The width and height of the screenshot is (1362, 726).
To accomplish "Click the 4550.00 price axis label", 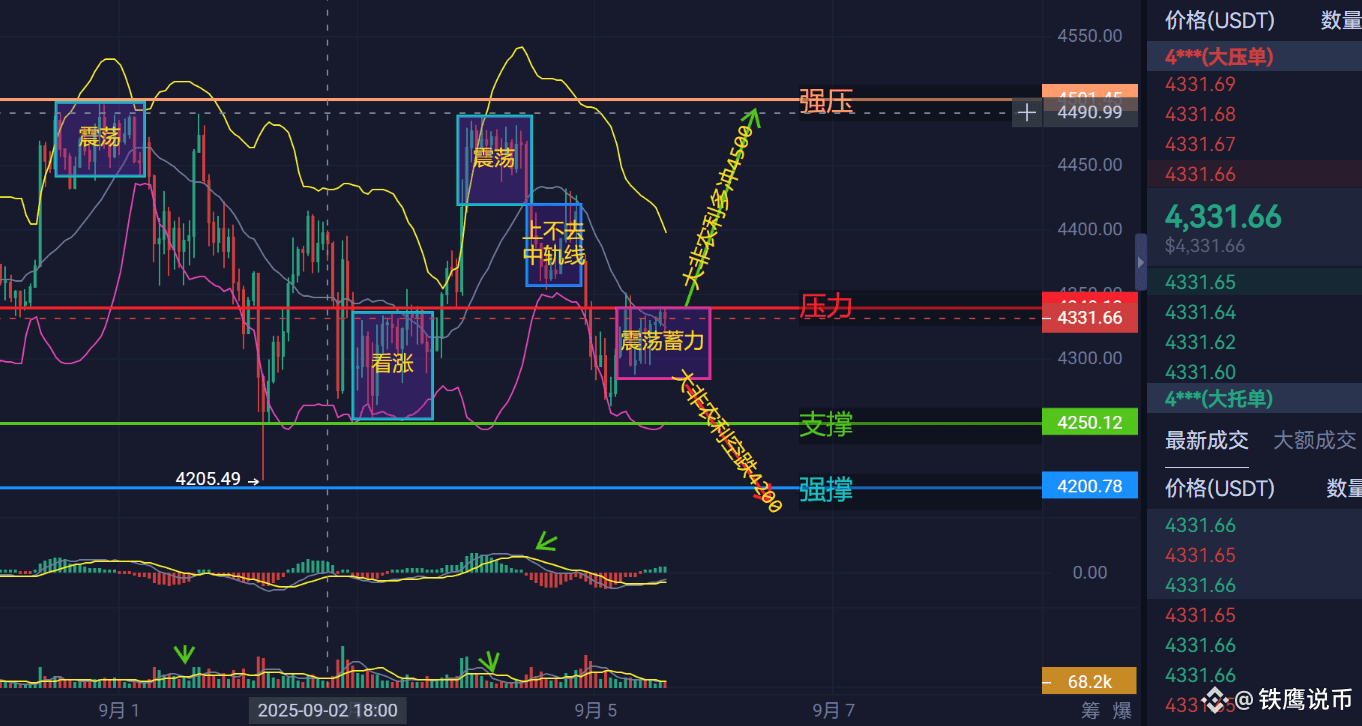I will [x=1090, y=35].
